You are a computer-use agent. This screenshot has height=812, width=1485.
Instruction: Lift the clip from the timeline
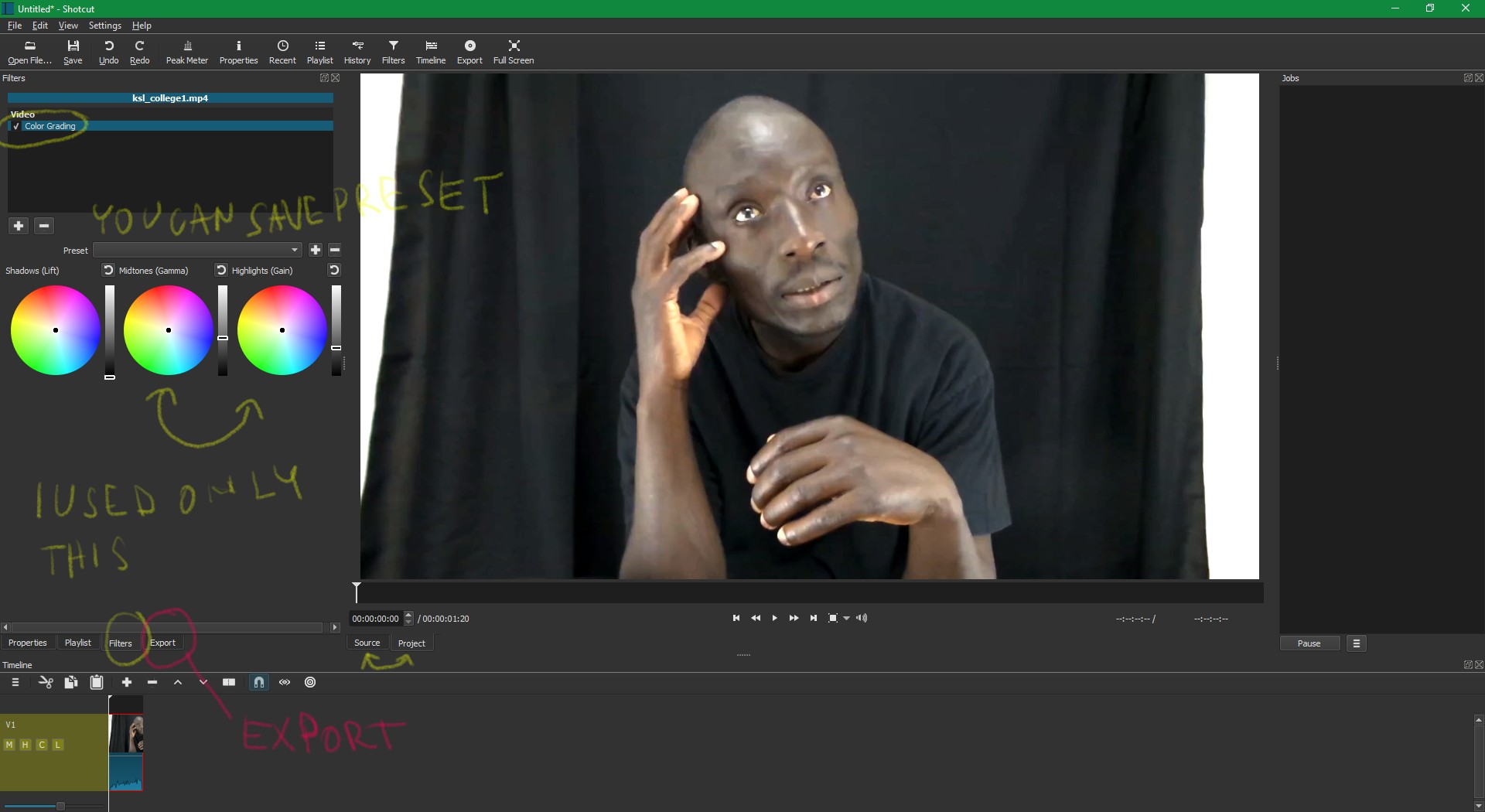[178, 682]
